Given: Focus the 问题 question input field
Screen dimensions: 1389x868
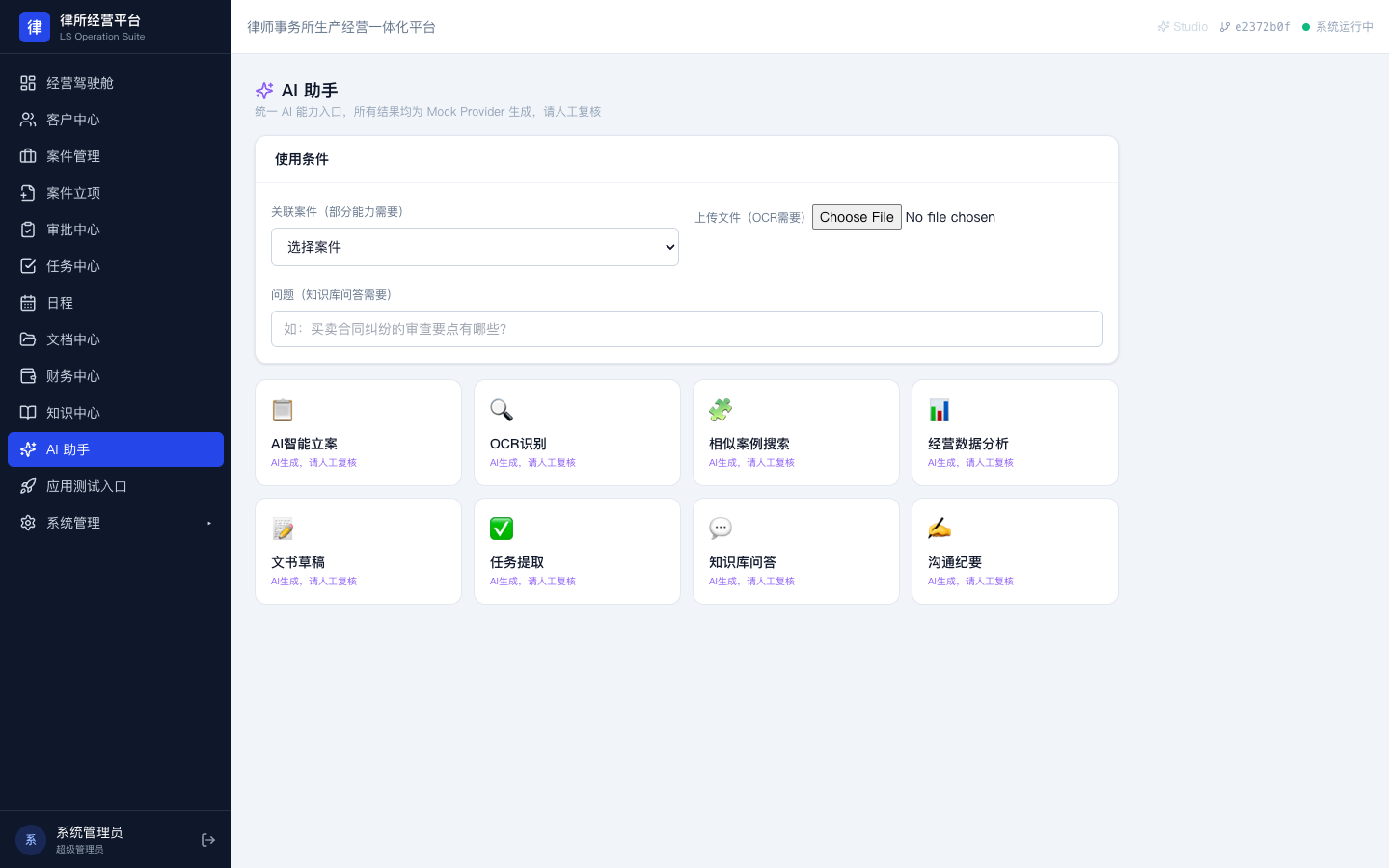Looking at the screenshot, I should click(x=687, y=329).
